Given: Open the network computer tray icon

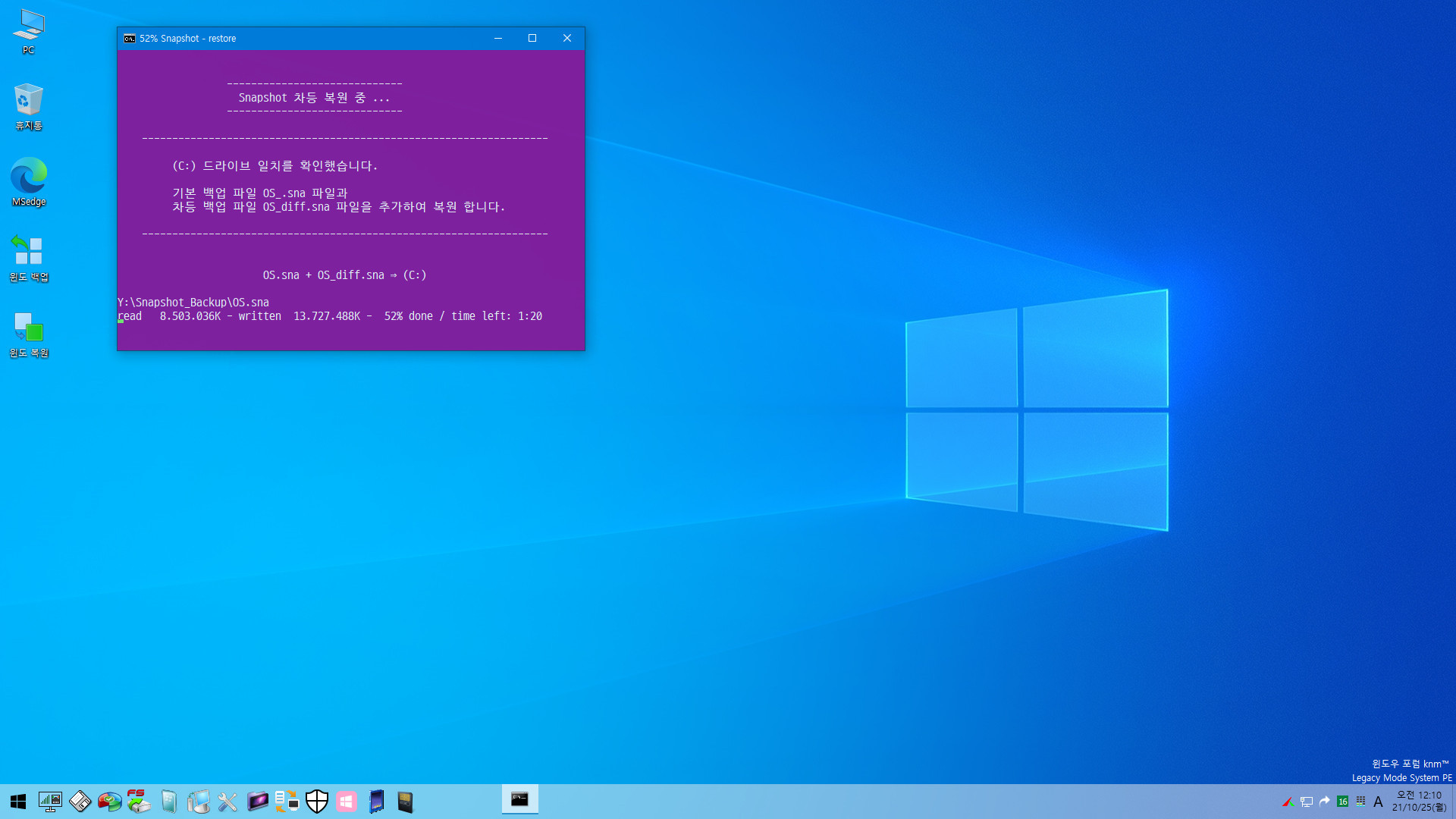Looking at the screenshot, I should pyautogui.click(x=1306, y=802).
